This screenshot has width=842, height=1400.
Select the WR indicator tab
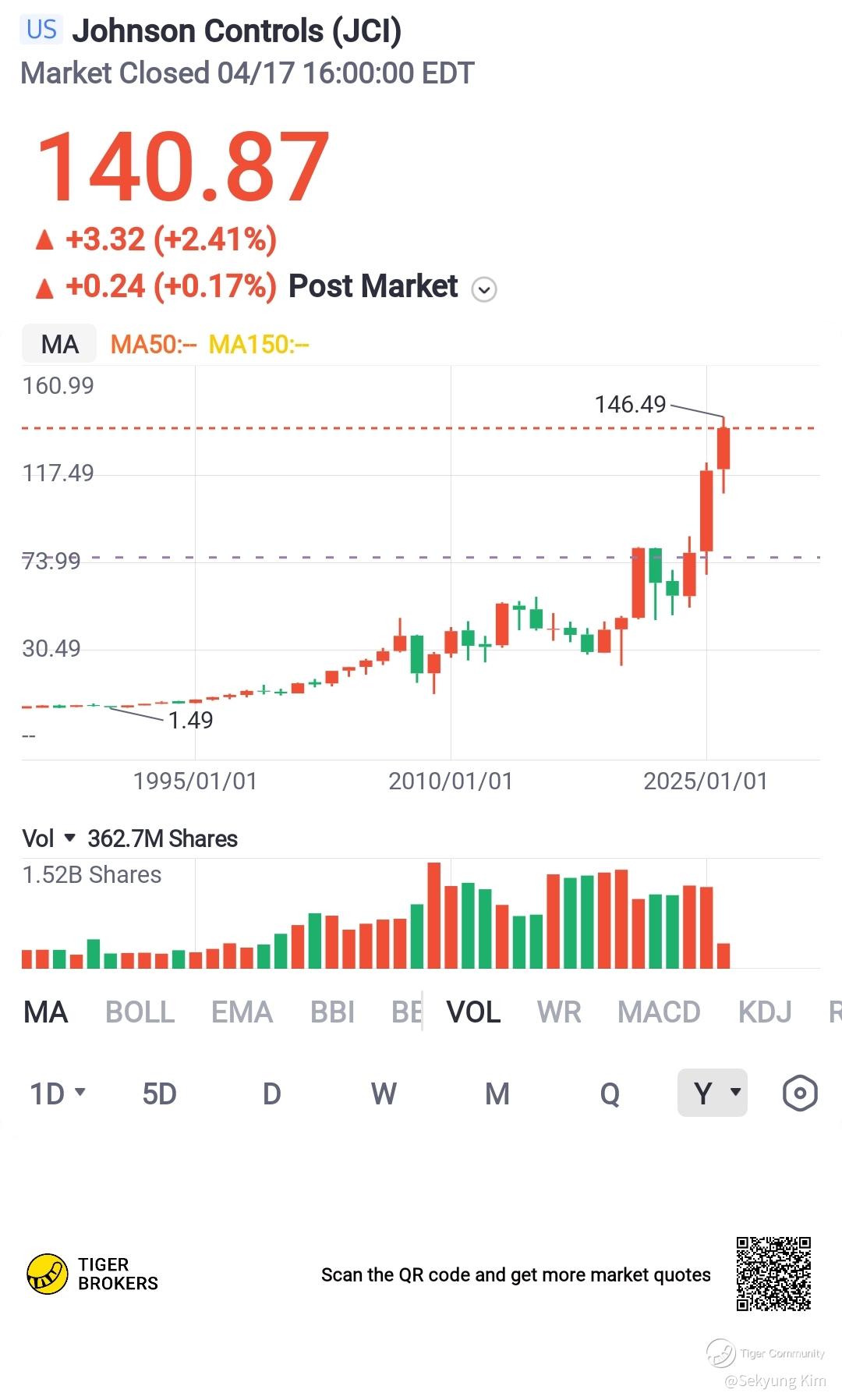click(559, 1012)
